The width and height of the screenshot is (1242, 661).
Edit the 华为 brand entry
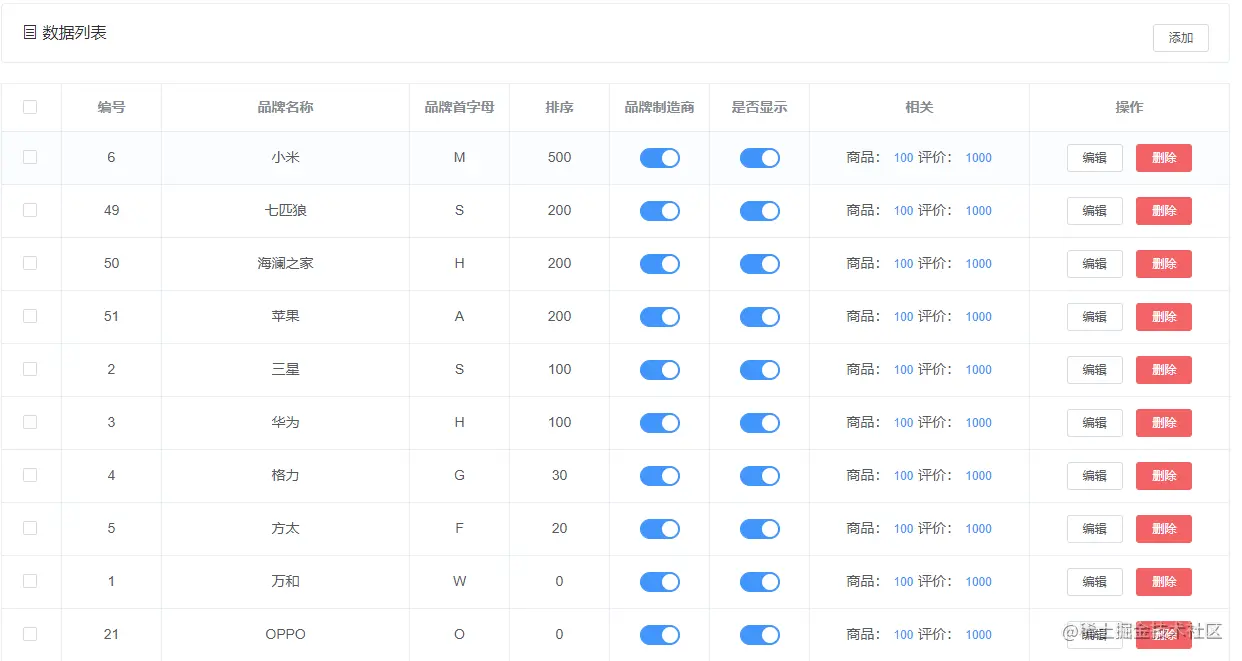pos(1095,423)
